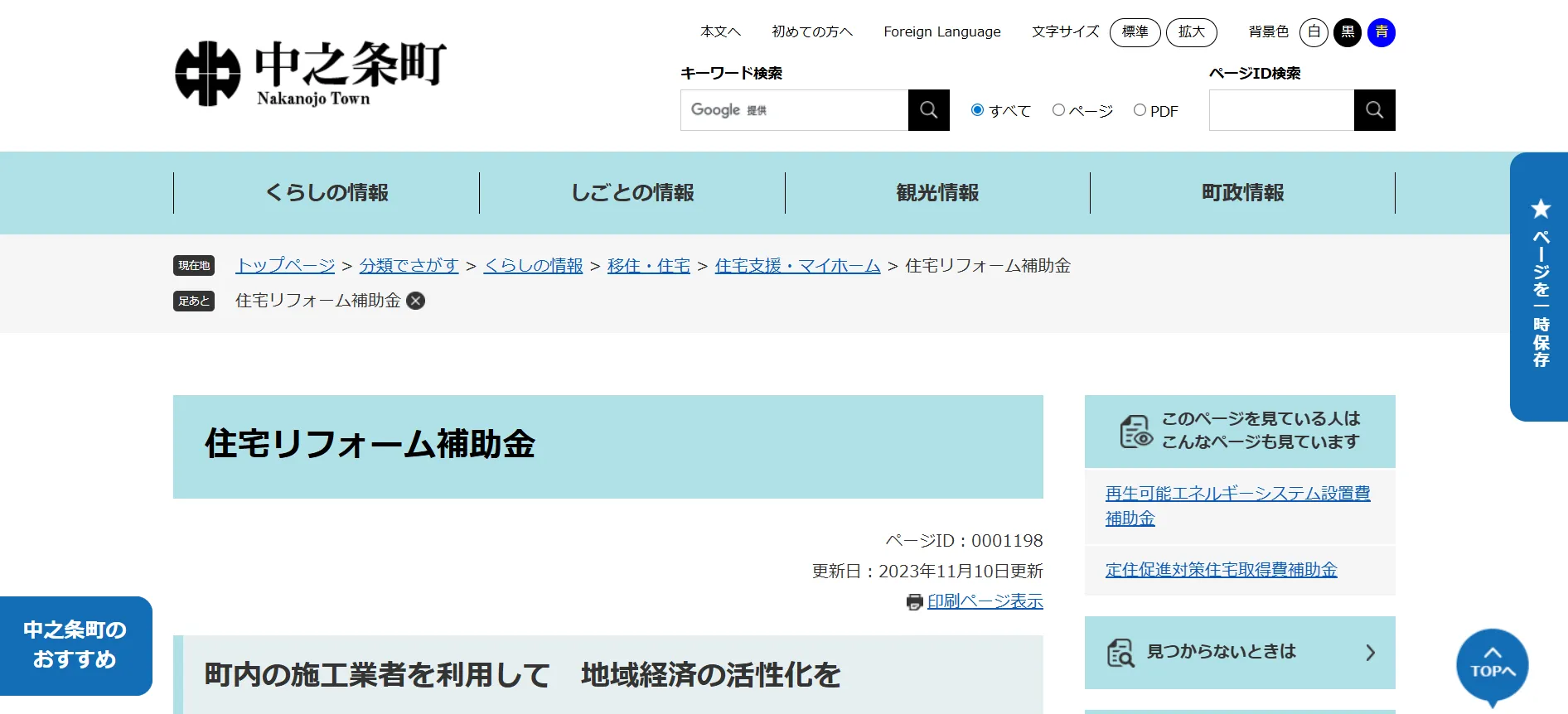
Task: Open 初めての方へ link
Action: coord(812,31)
